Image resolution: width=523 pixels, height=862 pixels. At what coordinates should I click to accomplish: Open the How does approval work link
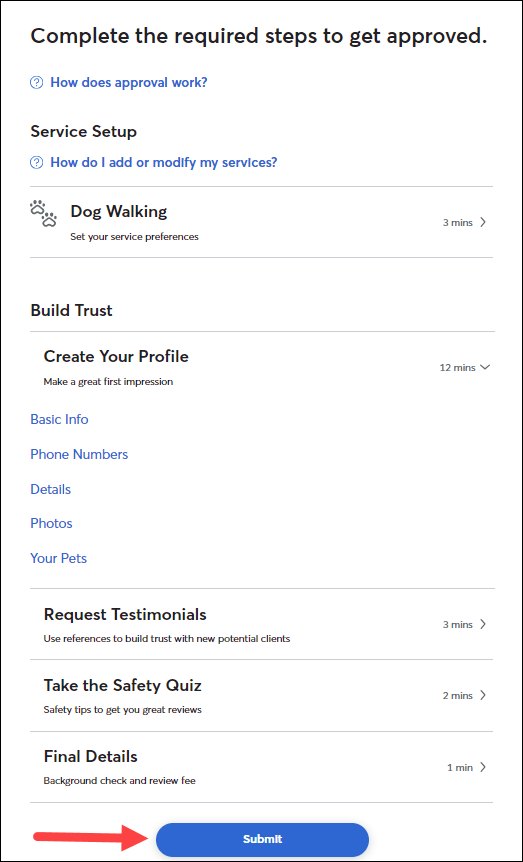[x=129, y=83]
